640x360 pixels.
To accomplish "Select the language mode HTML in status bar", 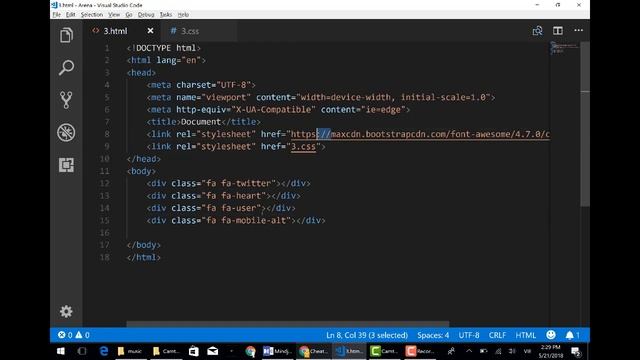I will click(x=525, y=335).
